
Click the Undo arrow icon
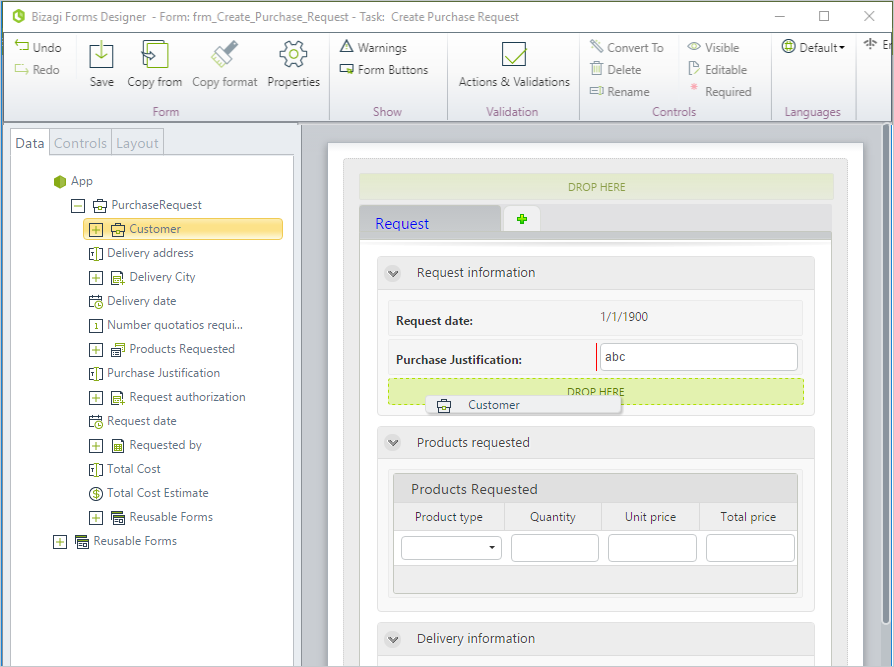(x=22, y=46)
